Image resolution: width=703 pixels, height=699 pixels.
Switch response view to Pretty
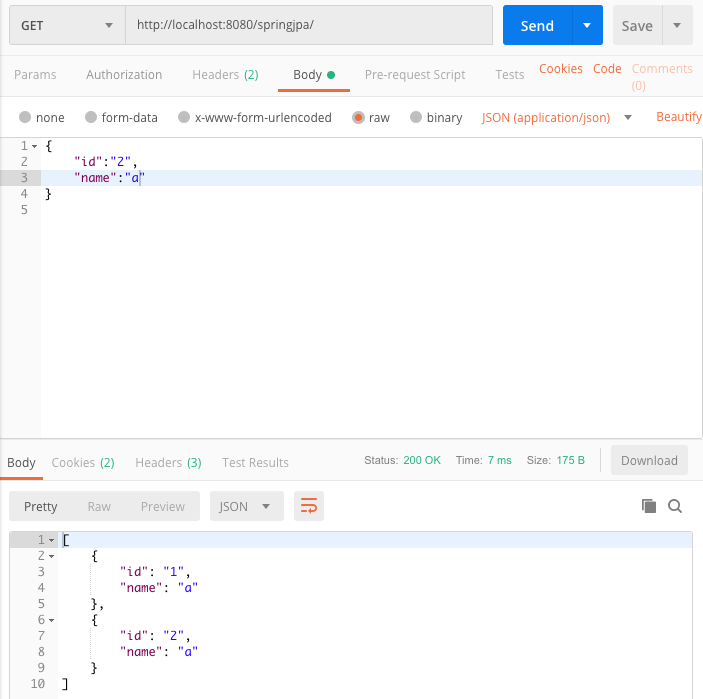coord(40,506)
